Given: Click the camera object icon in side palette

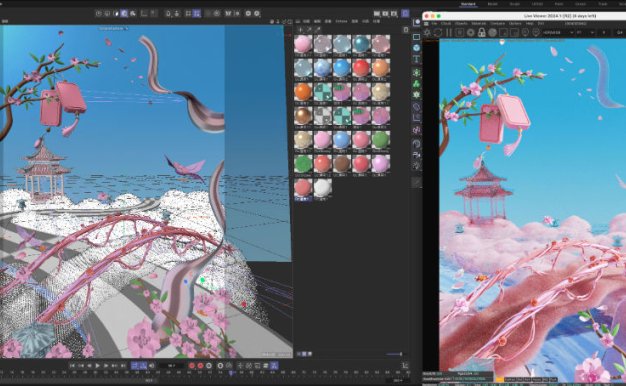Looking at the screenshot, I should [416, 155].
